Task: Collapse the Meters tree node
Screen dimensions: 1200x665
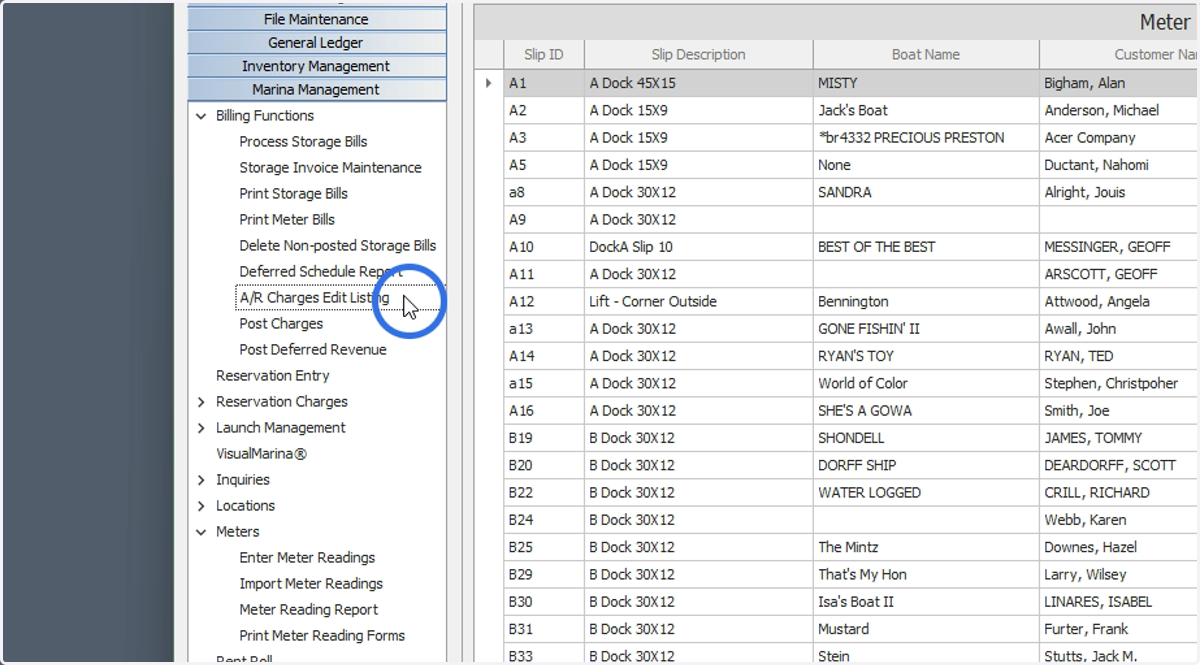Action: pyautogui.click(x=202, y=532)
